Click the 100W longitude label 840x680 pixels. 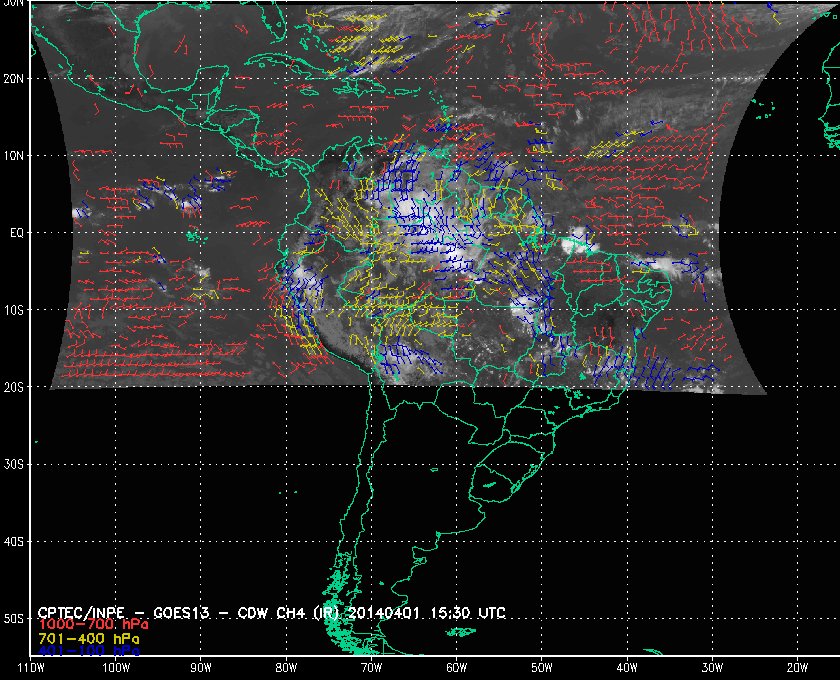pos(116,668)
